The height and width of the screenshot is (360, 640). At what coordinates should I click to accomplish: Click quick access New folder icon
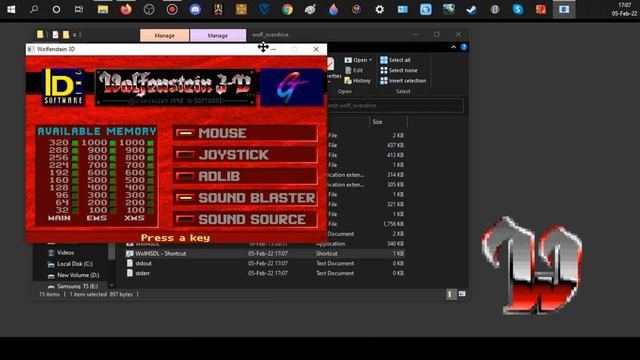[66, 35]
